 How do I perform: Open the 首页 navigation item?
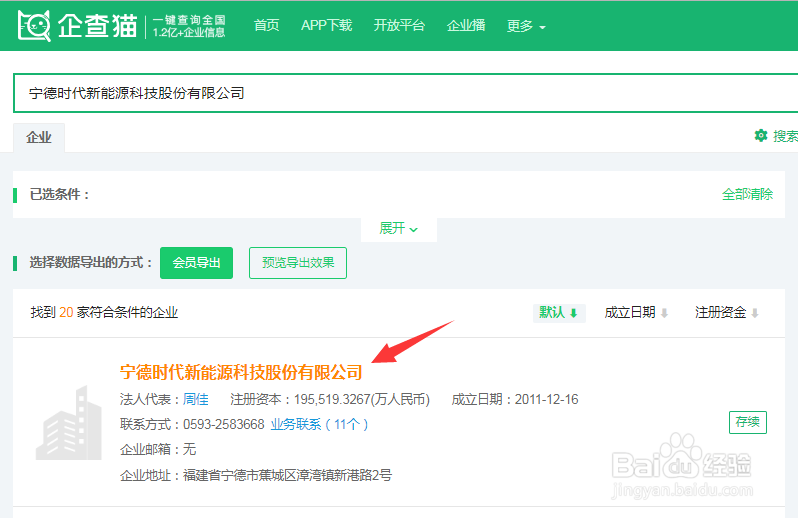(267, 25)
